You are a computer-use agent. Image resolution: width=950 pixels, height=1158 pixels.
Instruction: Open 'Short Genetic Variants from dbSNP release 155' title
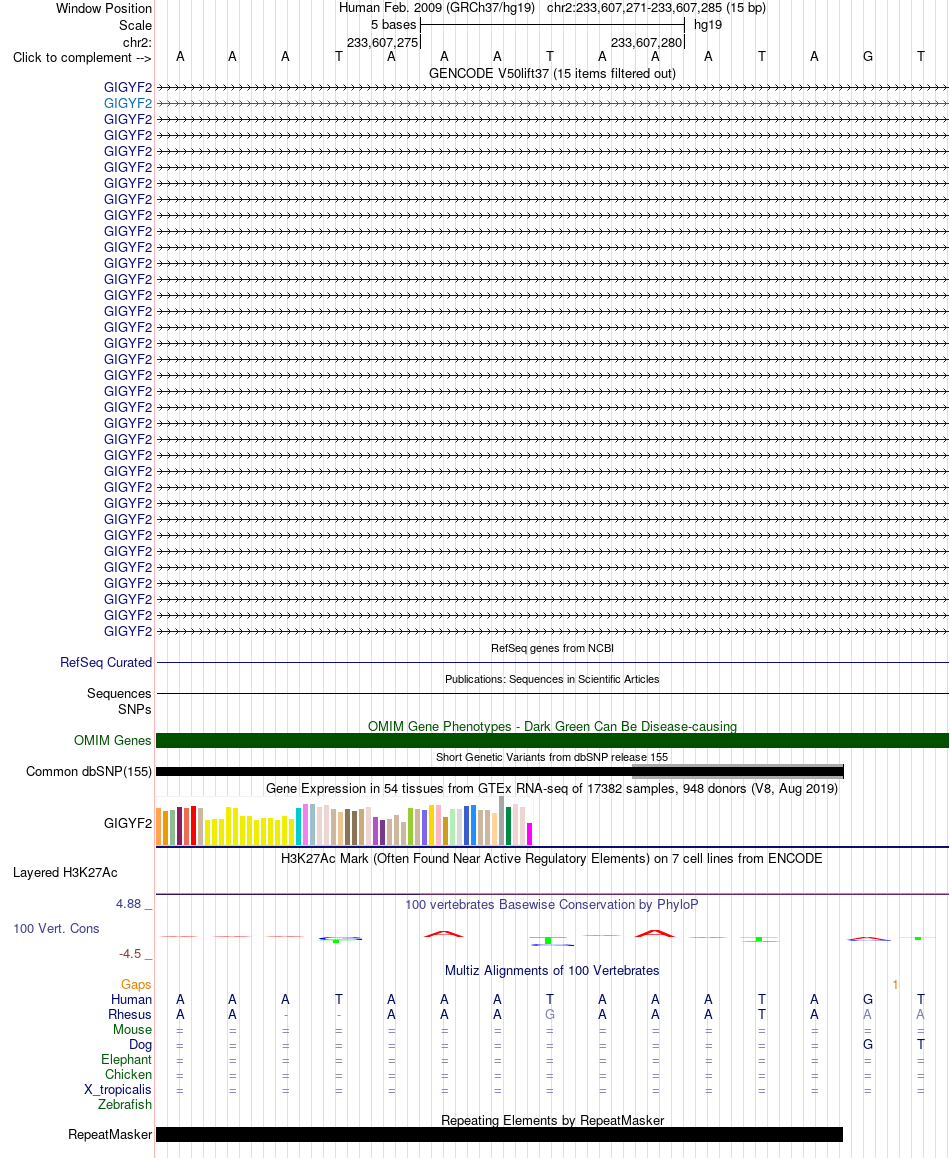pos(552,757)
